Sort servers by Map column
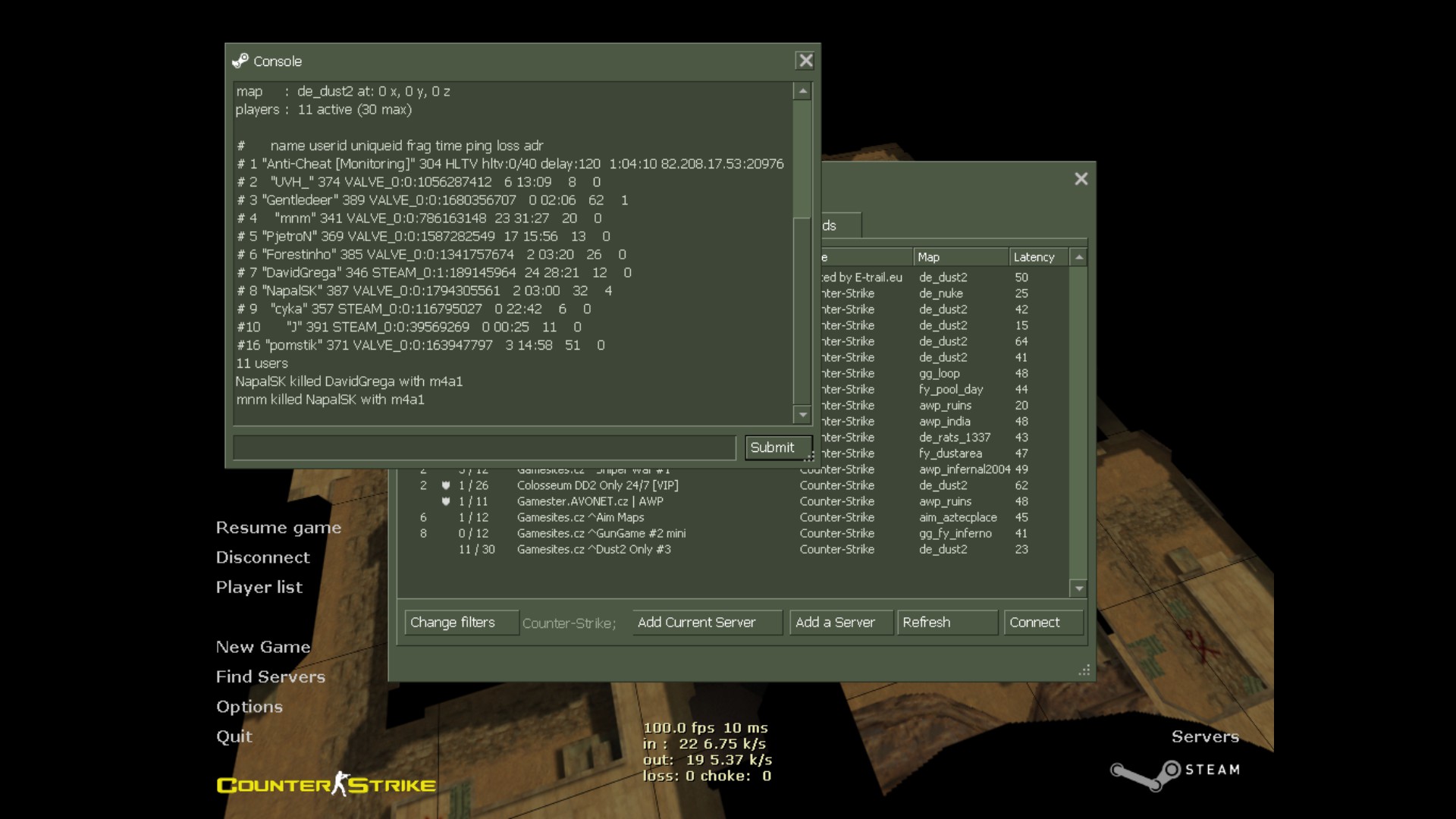 coord(960,257)
